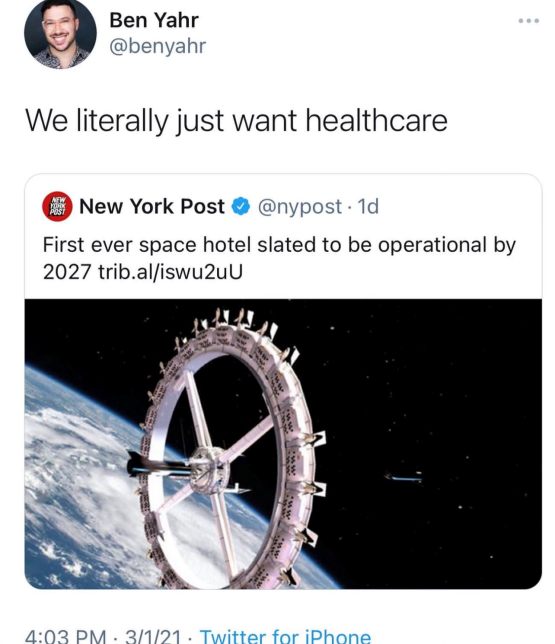Click the blue verified badge

[241, 206]
